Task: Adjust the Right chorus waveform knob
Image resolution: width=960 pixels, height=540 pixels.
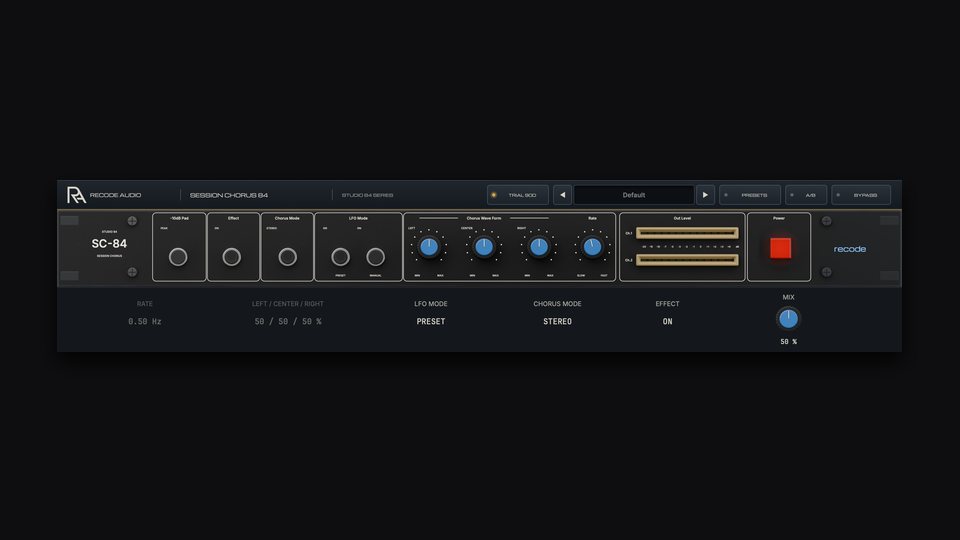Action: (539, 247)
